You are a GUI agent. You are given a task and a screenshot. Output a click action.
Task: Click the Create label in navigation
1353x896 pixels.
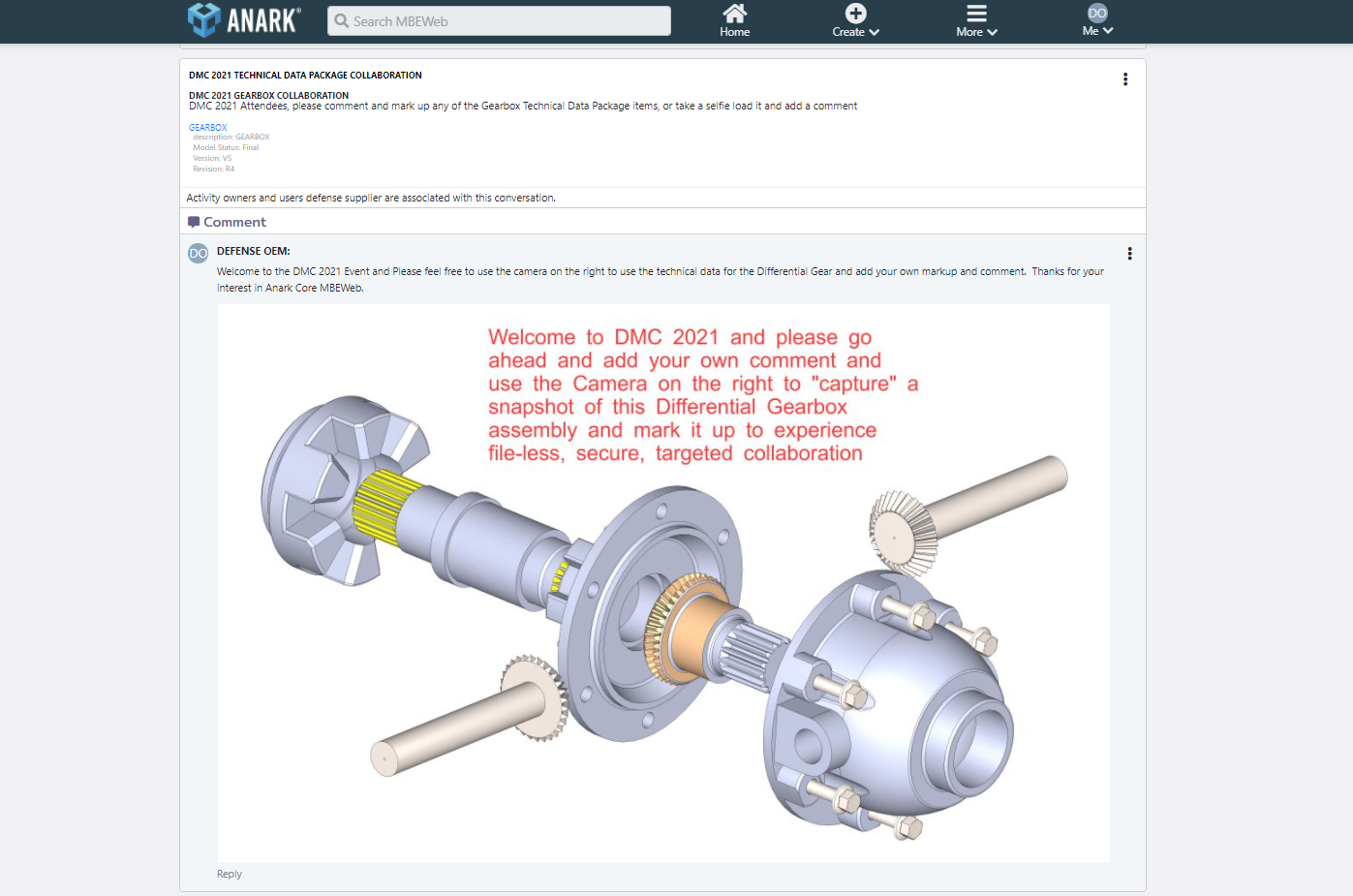point(848,32)
